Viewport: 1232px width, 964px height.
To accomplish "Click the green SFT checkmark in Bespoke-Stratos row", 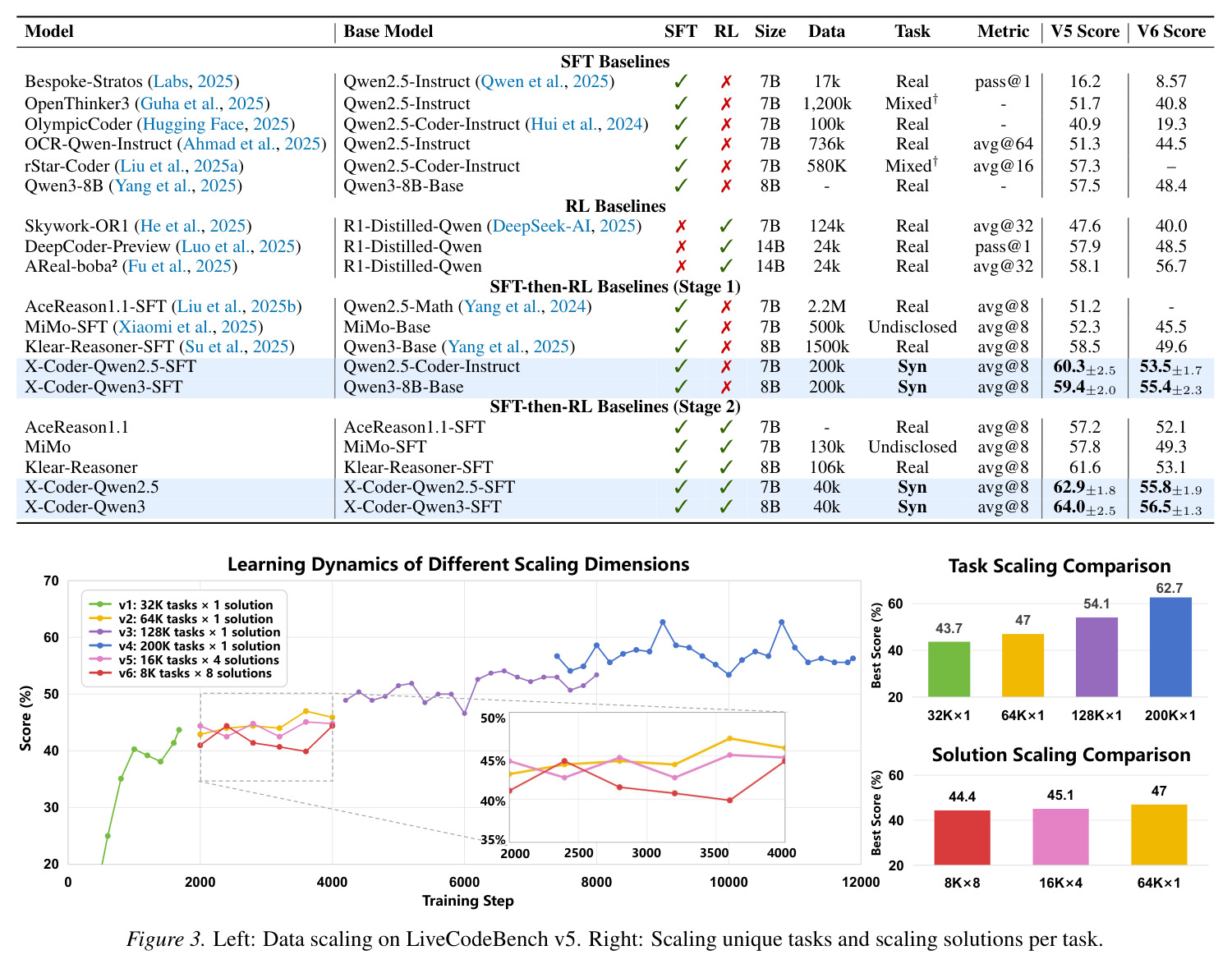I will (680, 82).
